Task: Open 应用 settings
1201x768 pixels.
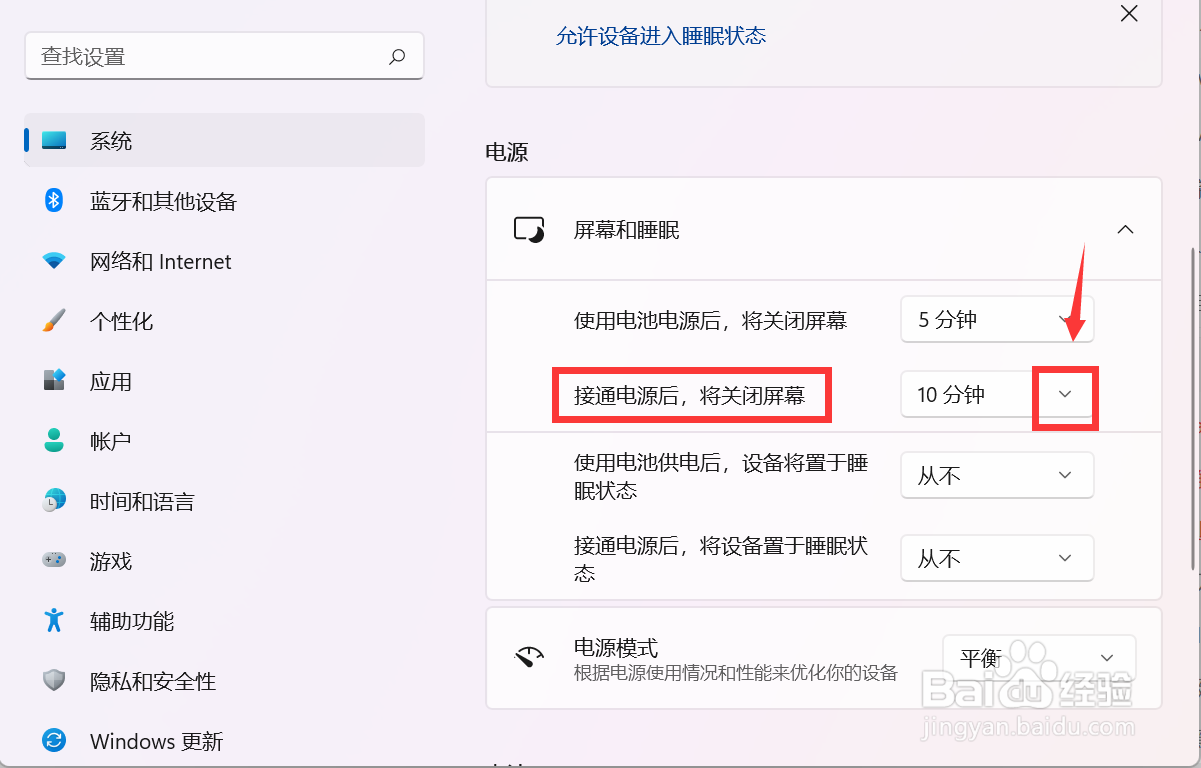Action: (x=110, y=381)
